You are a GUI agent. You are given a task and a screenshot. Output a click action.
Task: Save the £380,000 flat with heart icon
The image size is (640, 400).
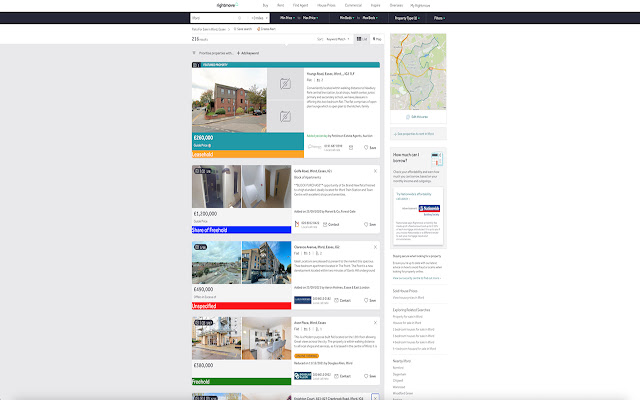coord(370,376)
